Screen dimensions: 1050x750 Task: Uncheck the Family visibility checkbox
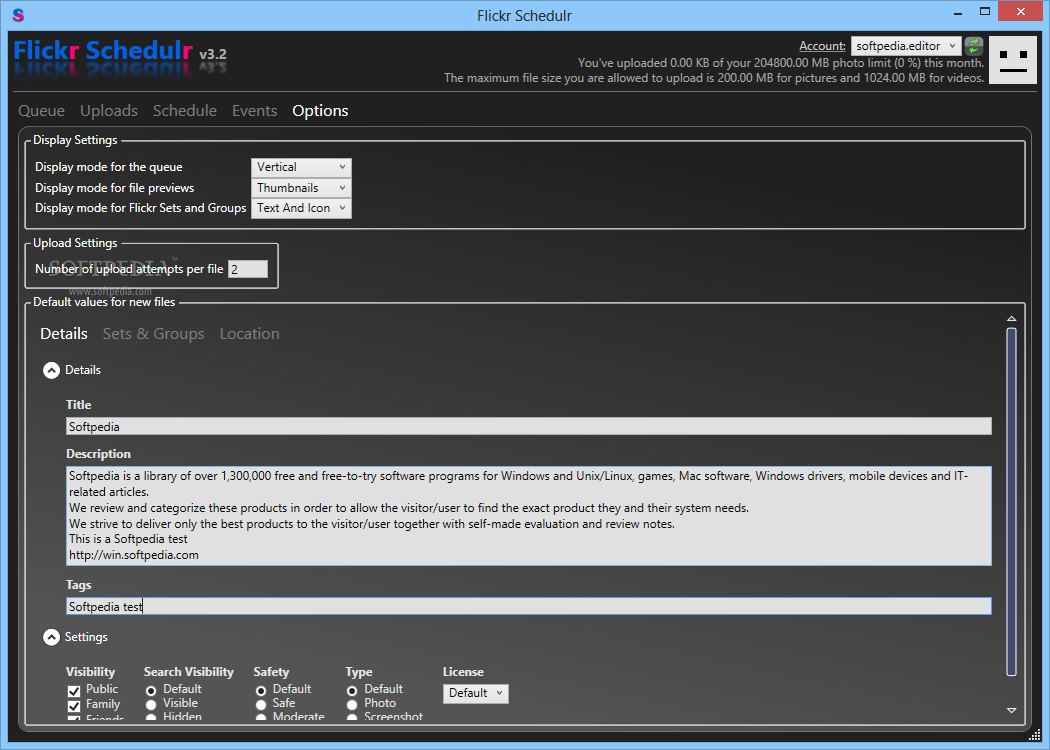point(74,706)
